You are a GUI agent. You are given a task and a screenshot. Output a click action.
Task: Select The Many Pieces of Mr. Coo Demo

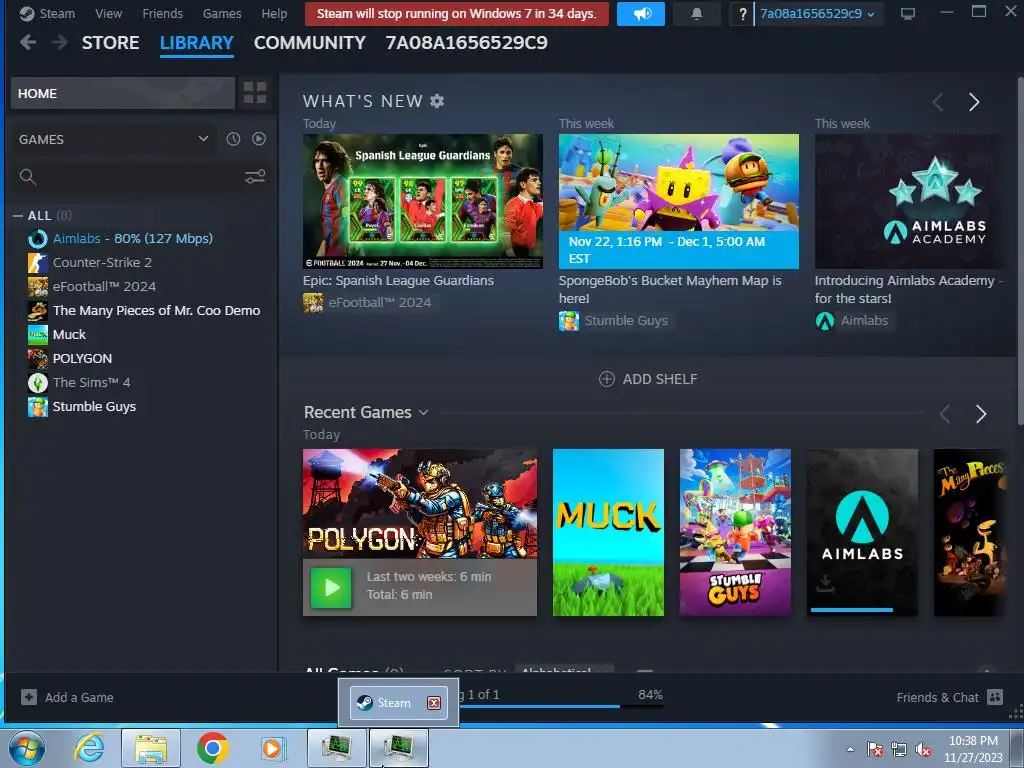click(144, 310)
